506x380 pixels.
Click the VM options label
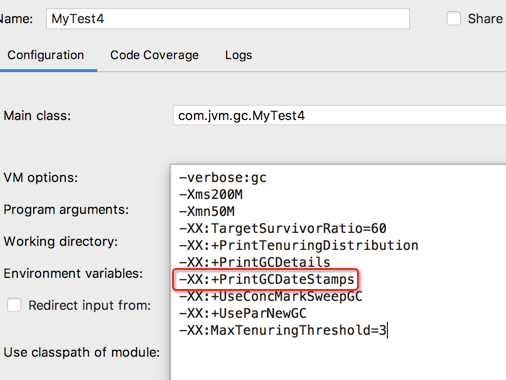tap(41, 178)
